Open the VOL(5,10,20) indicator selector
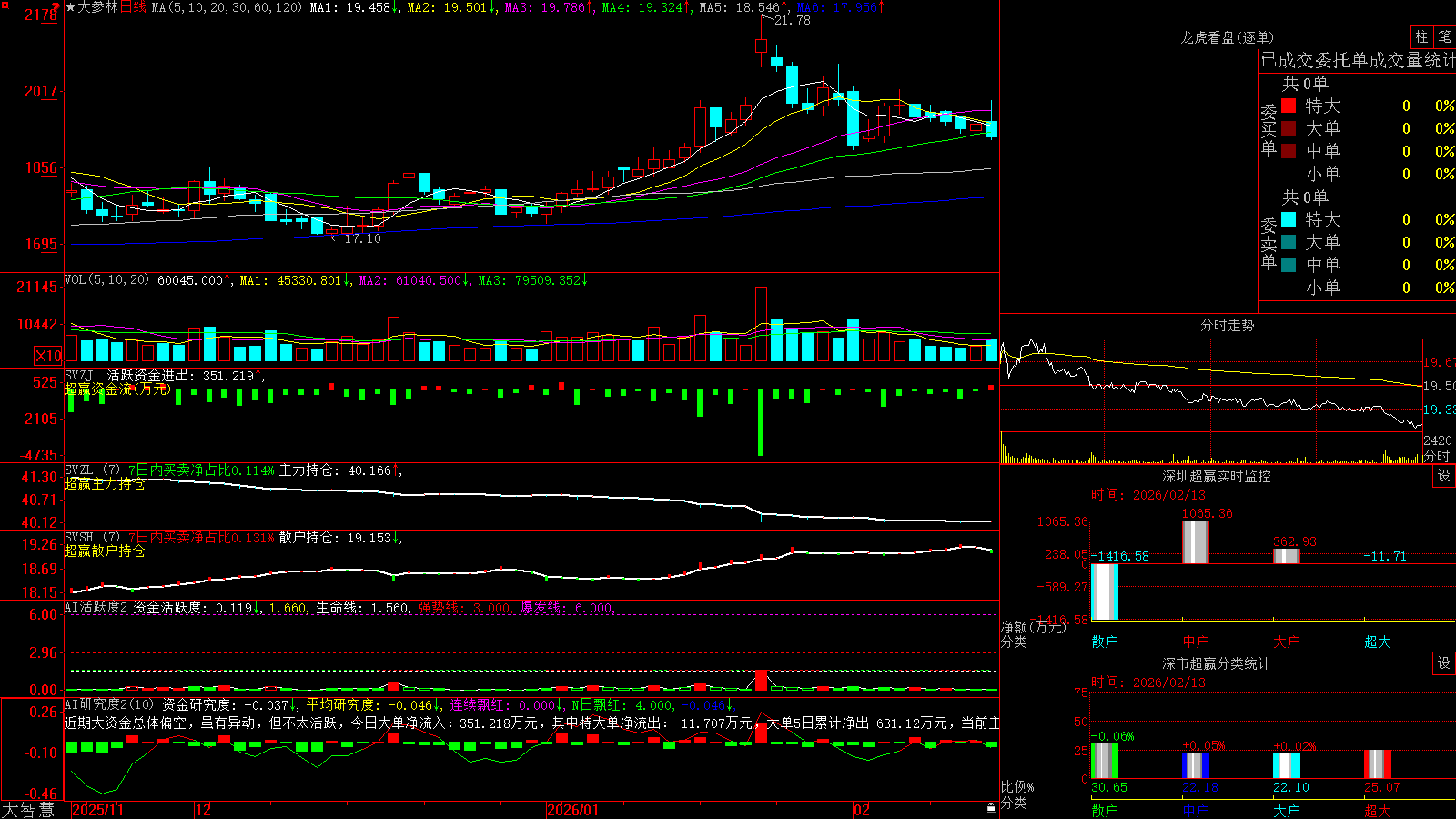Screen dimensions: 1456x819 106,280
